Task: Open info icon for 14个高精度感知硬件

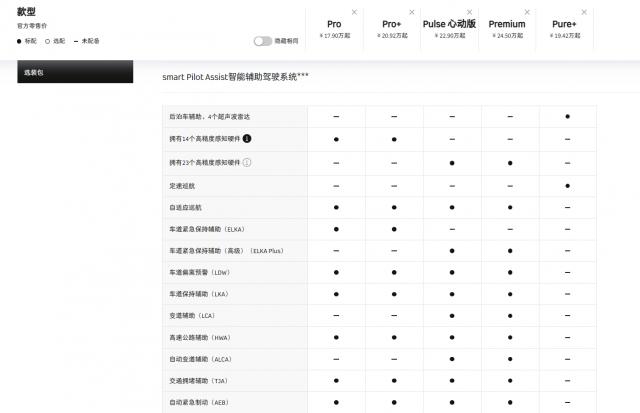Action: pyautogui.click(x=247, y=139)
